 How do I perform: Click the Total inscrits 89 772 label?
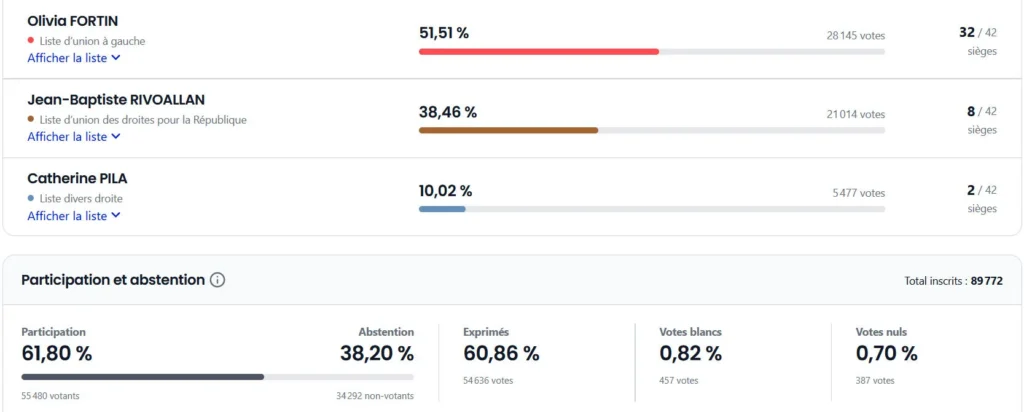[x=953, y=281]
